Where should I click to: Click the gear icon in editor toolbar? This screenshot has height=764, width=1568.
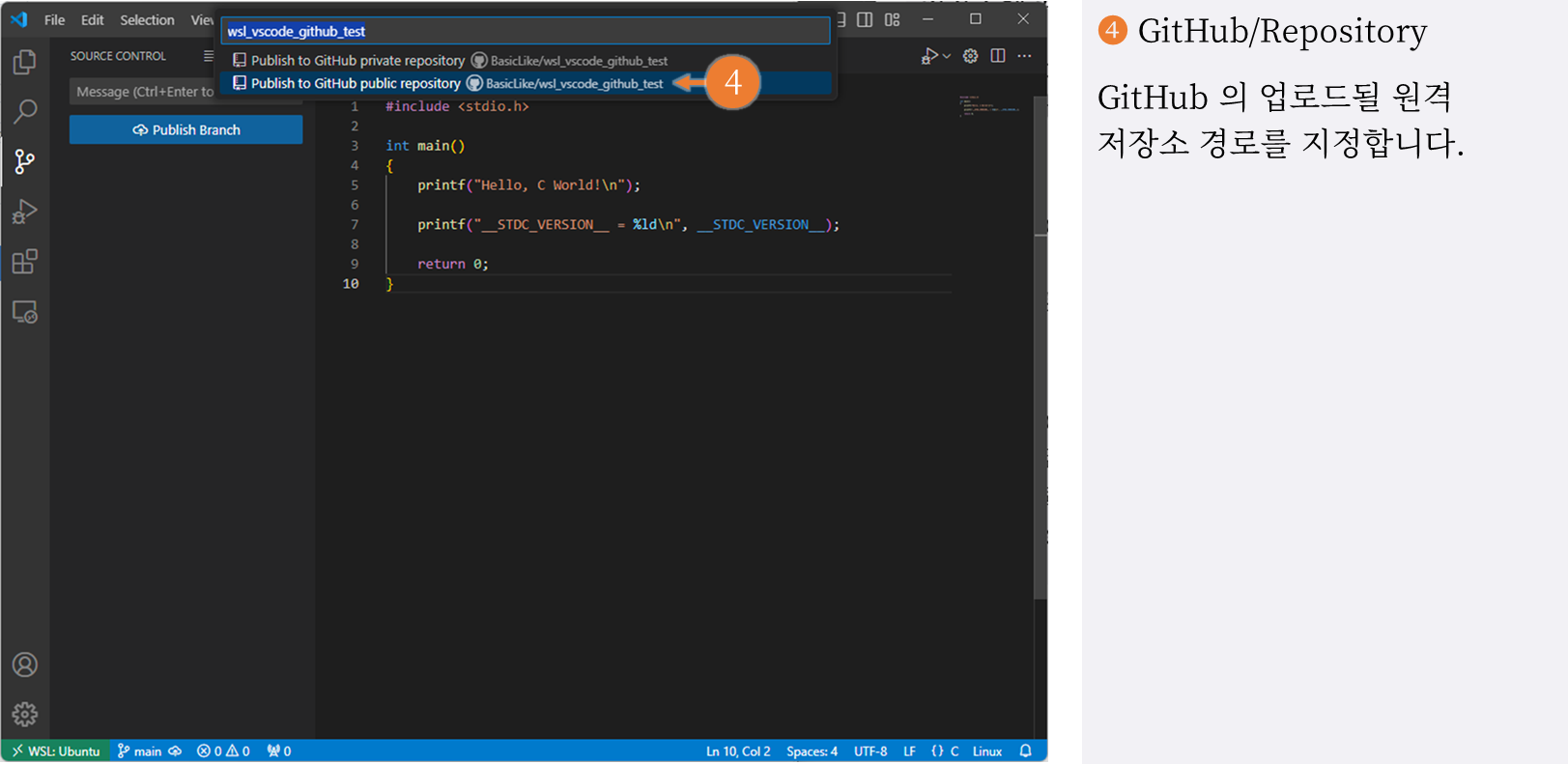(x=971, y=56)
